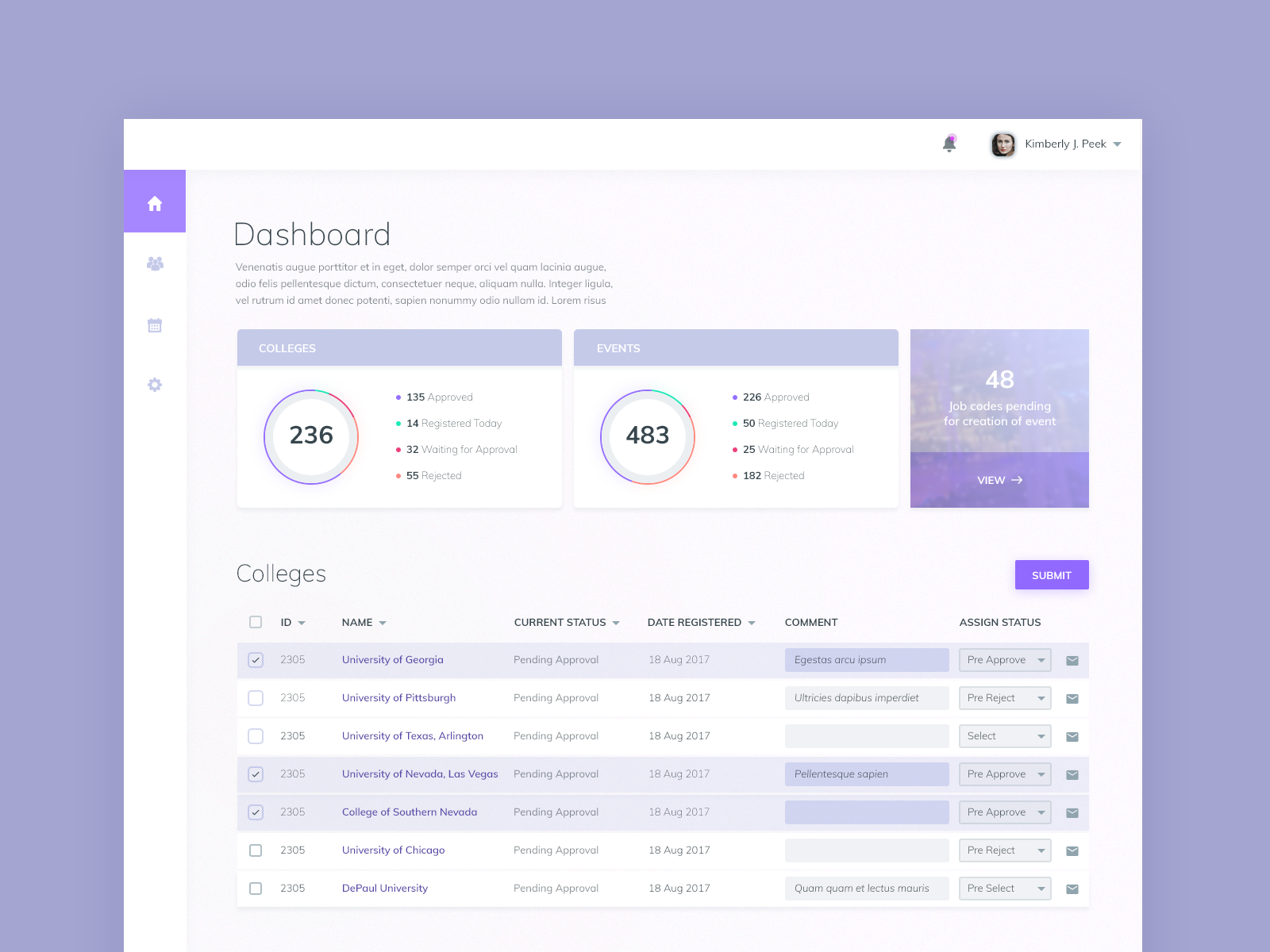
Task: Open the Users section from sidebar
Action: pyautogui.click(x=155, y=263)
